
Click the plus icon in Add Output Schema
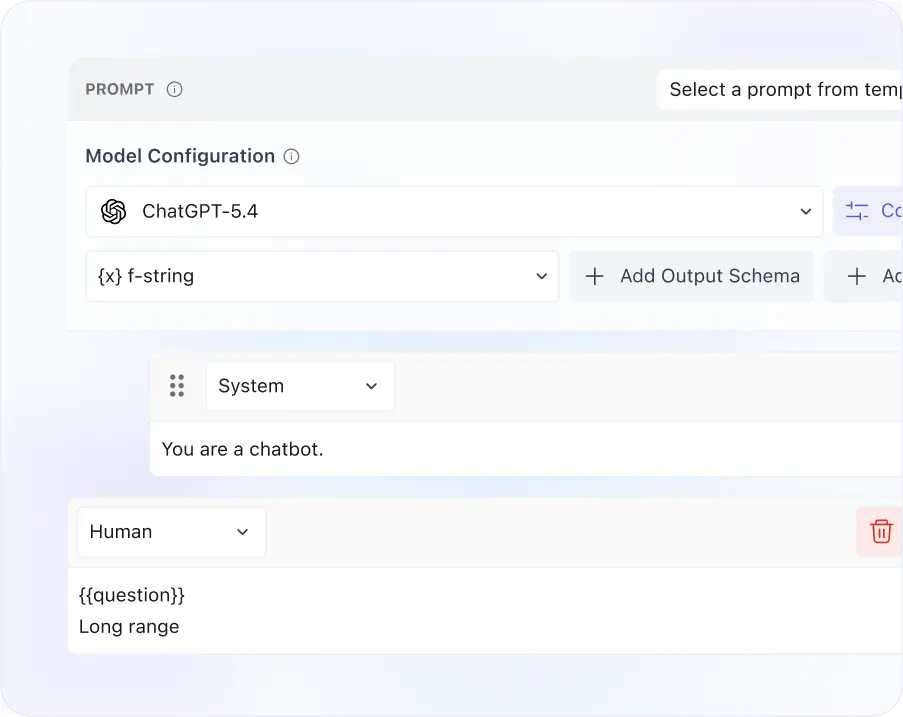point(594,276)
